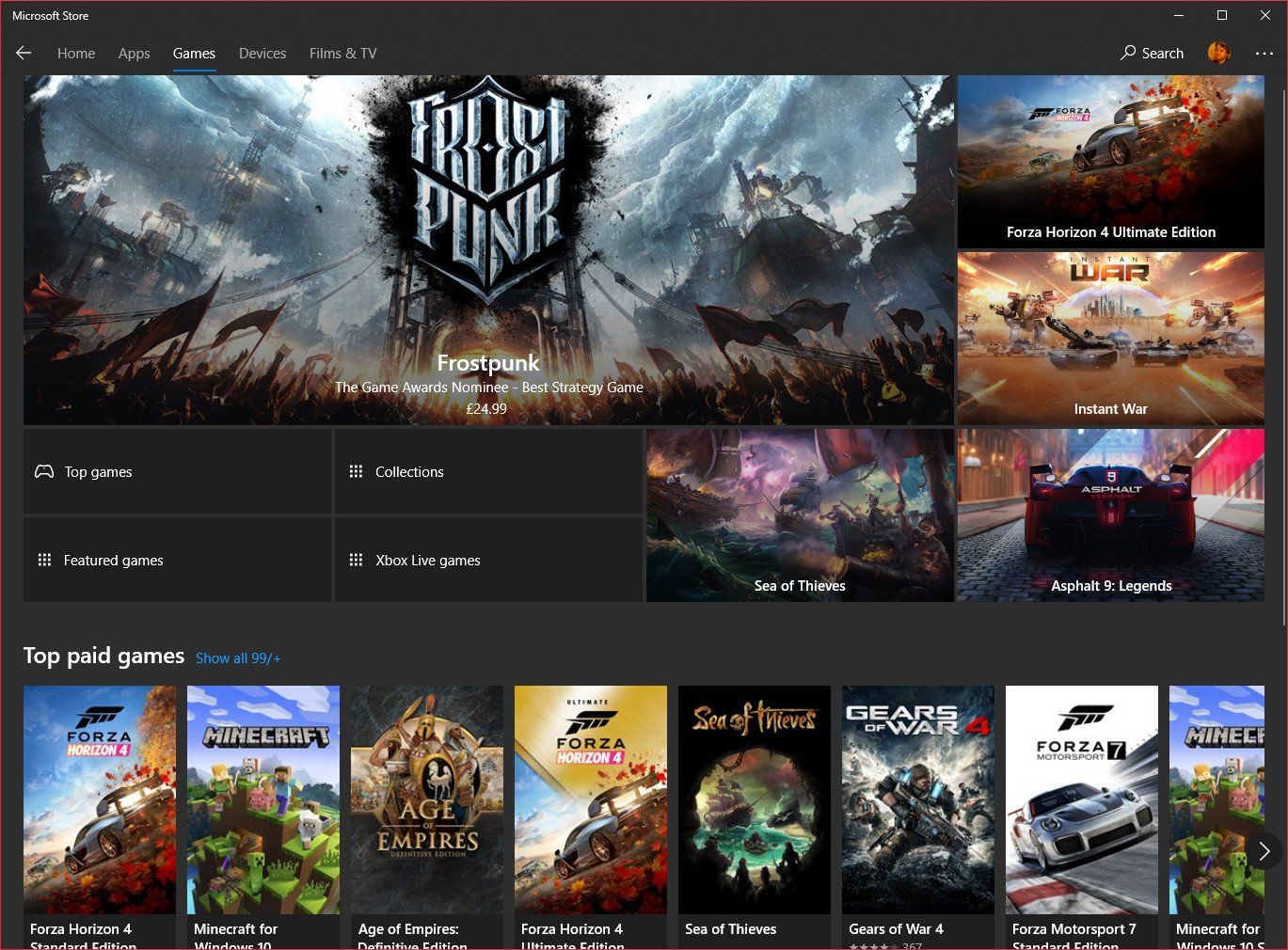Click the next arrow in Top paid games
The height and width of the screenshot is (950, 1288).
[x=1264, y=851]
